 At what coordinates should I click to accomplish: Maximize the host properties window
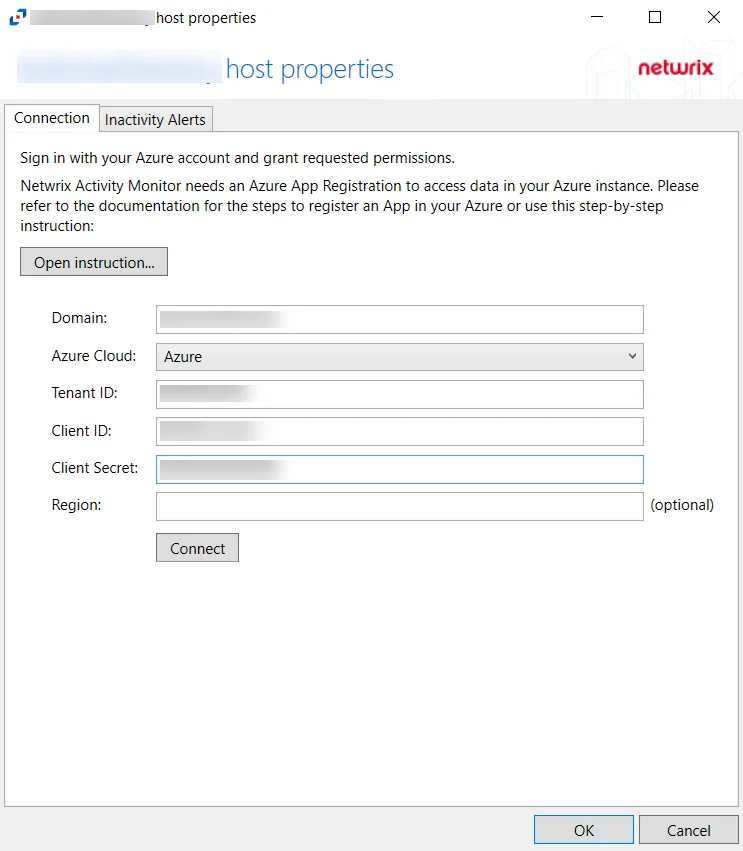click(655, 17)
